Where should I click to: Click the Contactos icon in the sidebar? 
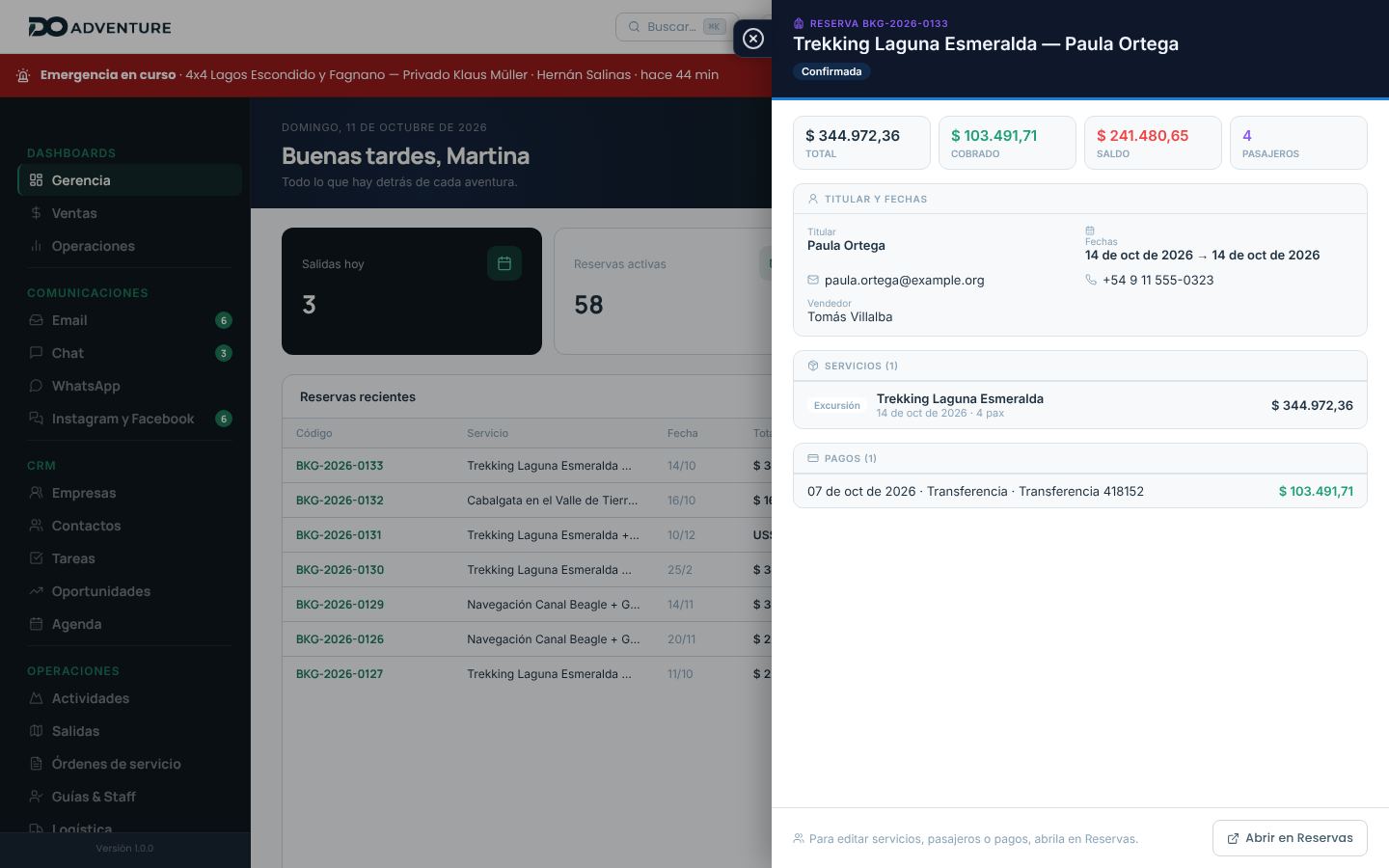pos(36,526)
